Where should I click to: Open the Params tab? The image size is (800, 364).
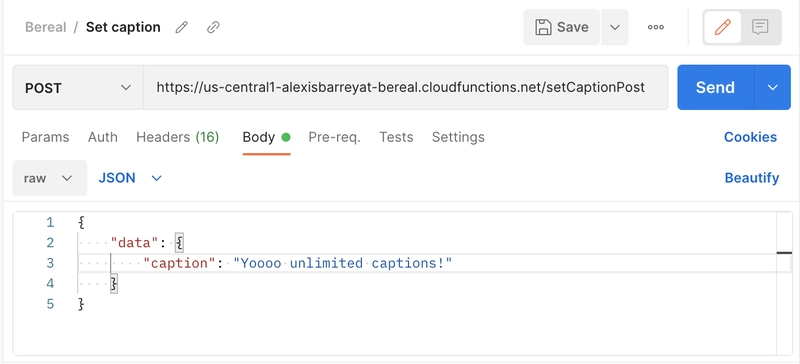45,137
